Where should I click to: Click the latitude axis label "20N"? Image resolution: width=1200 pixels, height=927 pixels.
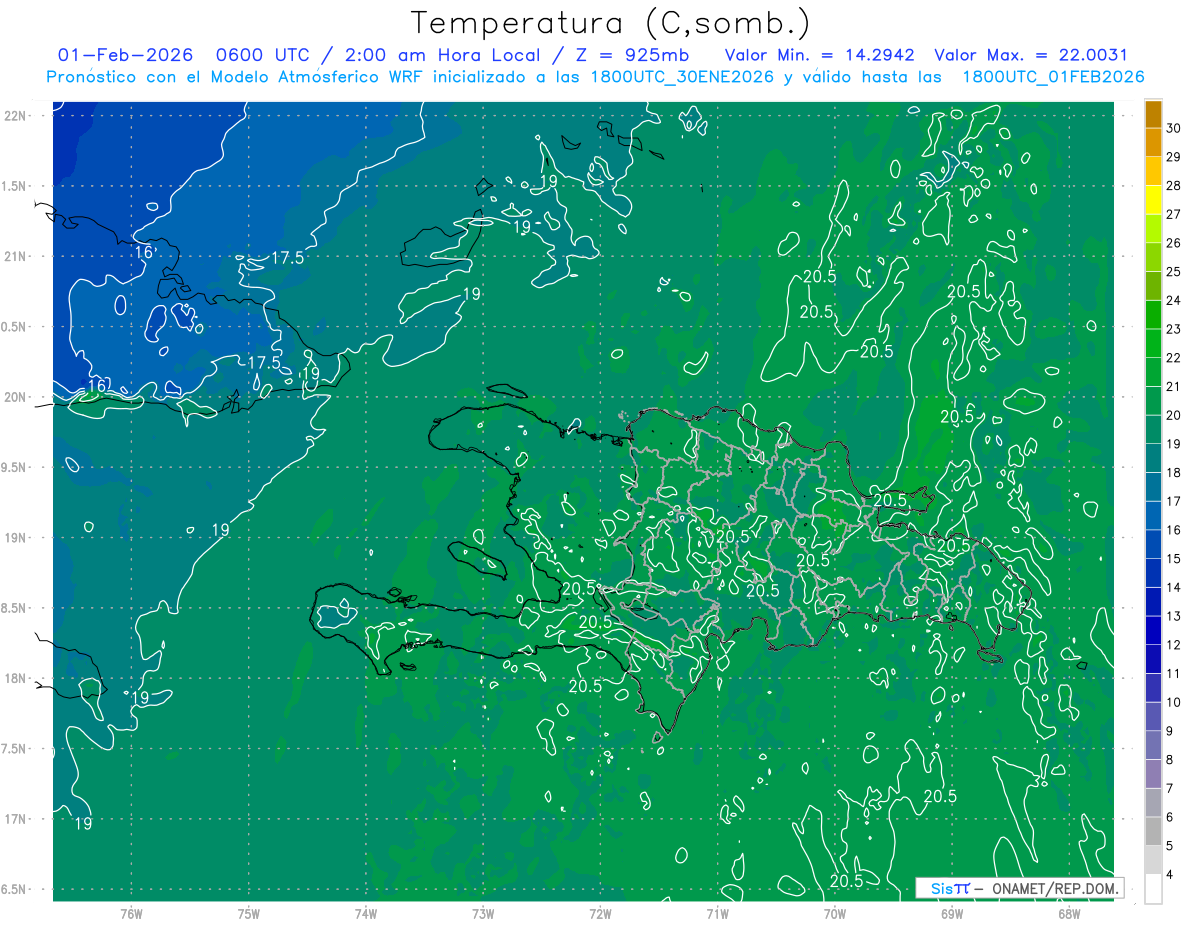pyautogui.click(x=16, y=397)
